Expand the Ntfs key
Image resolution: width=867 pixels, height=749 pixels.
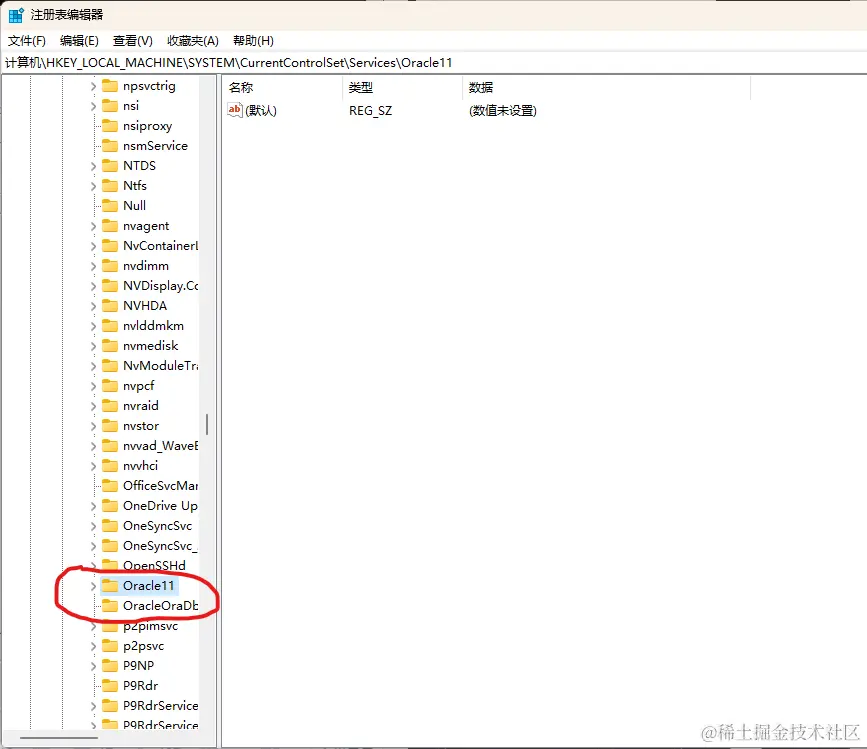(93, 186)
